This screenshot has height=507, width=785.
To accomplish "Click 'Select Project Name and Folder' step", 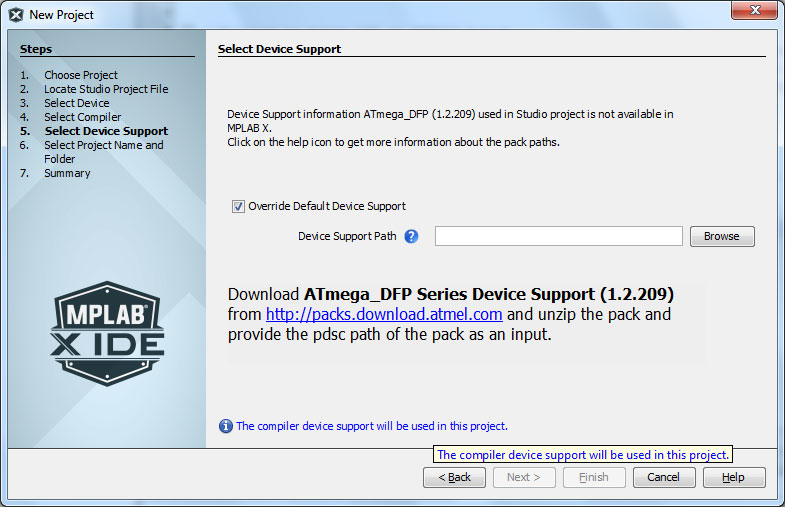I will pos(104,152).
